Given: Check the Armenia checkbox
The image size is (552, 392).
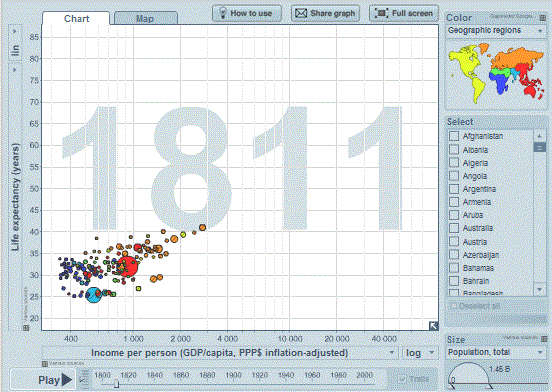Looking at the screenshot, I should [x=454, y=202].
